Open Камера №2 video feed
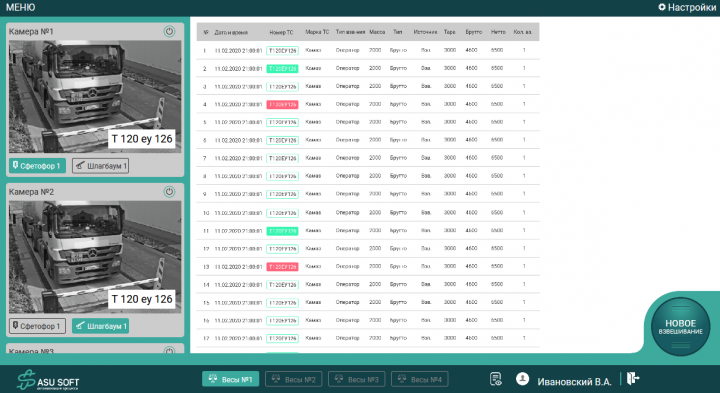Viewport: 720px width, 393px height. [x=95, y=257]
